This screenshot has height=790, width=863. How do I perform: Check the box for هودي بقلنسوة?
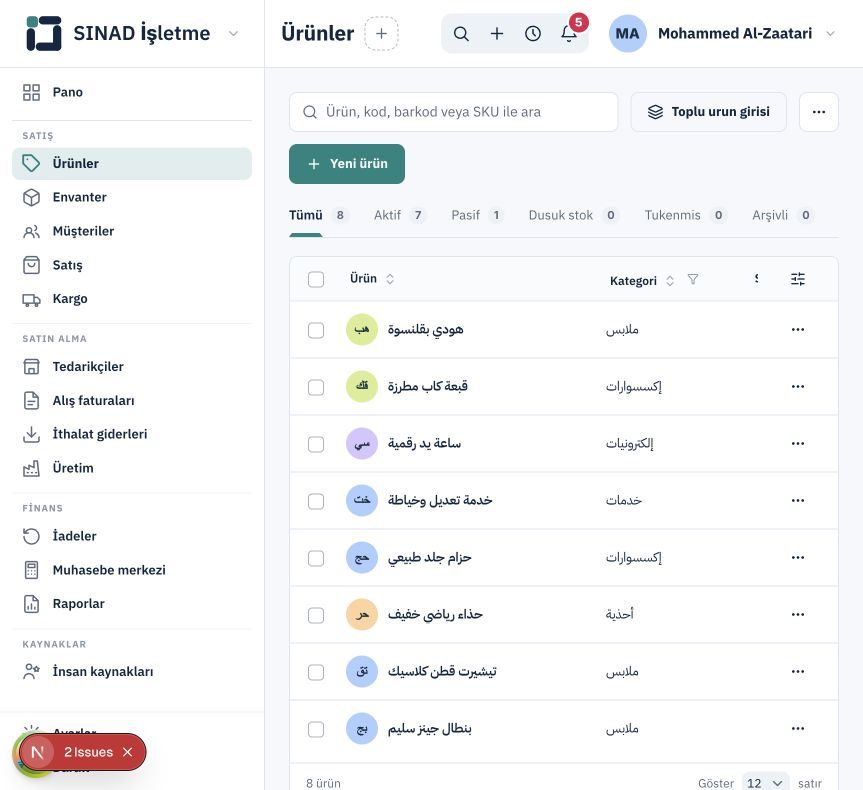(316, 330)
